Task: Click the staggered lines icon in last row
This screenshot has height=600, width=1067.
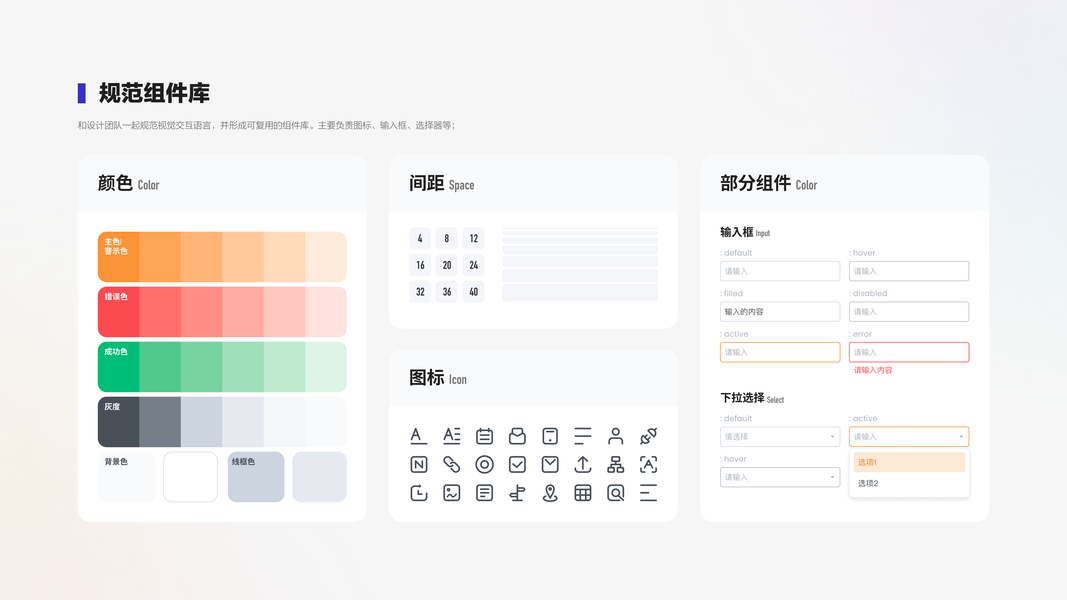Action: (x=649, y=493)
